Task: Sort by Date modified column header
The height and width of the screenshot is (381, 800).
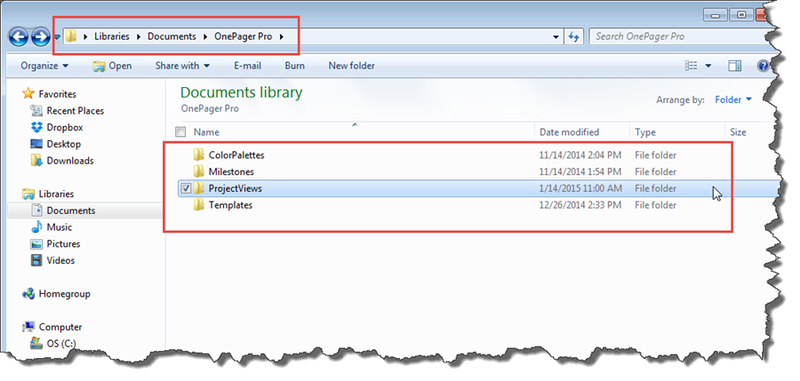Action: pos(569,132)
